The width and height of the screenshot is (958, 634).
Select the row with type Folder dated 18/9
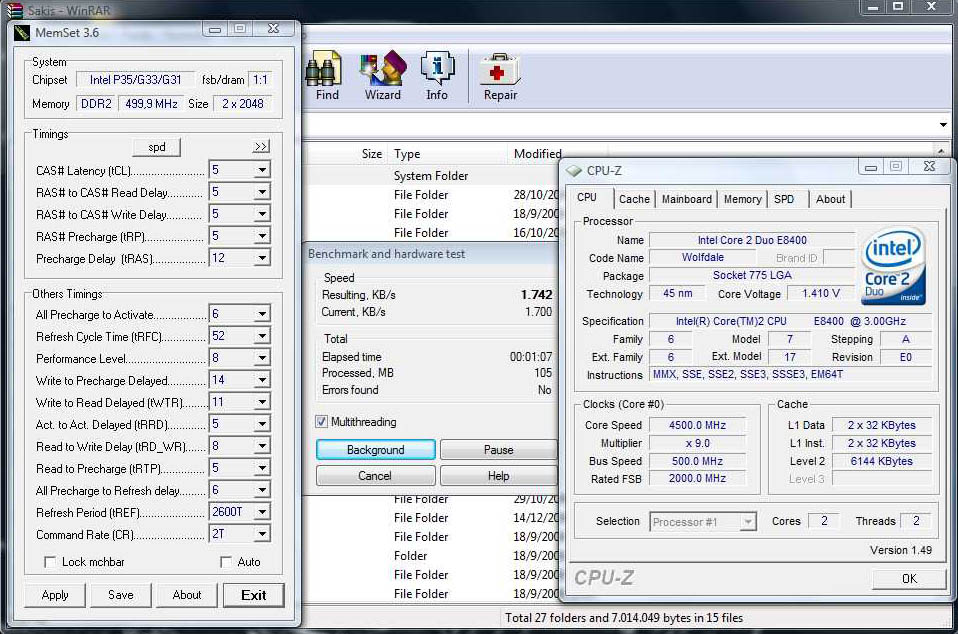coord(433,556)
